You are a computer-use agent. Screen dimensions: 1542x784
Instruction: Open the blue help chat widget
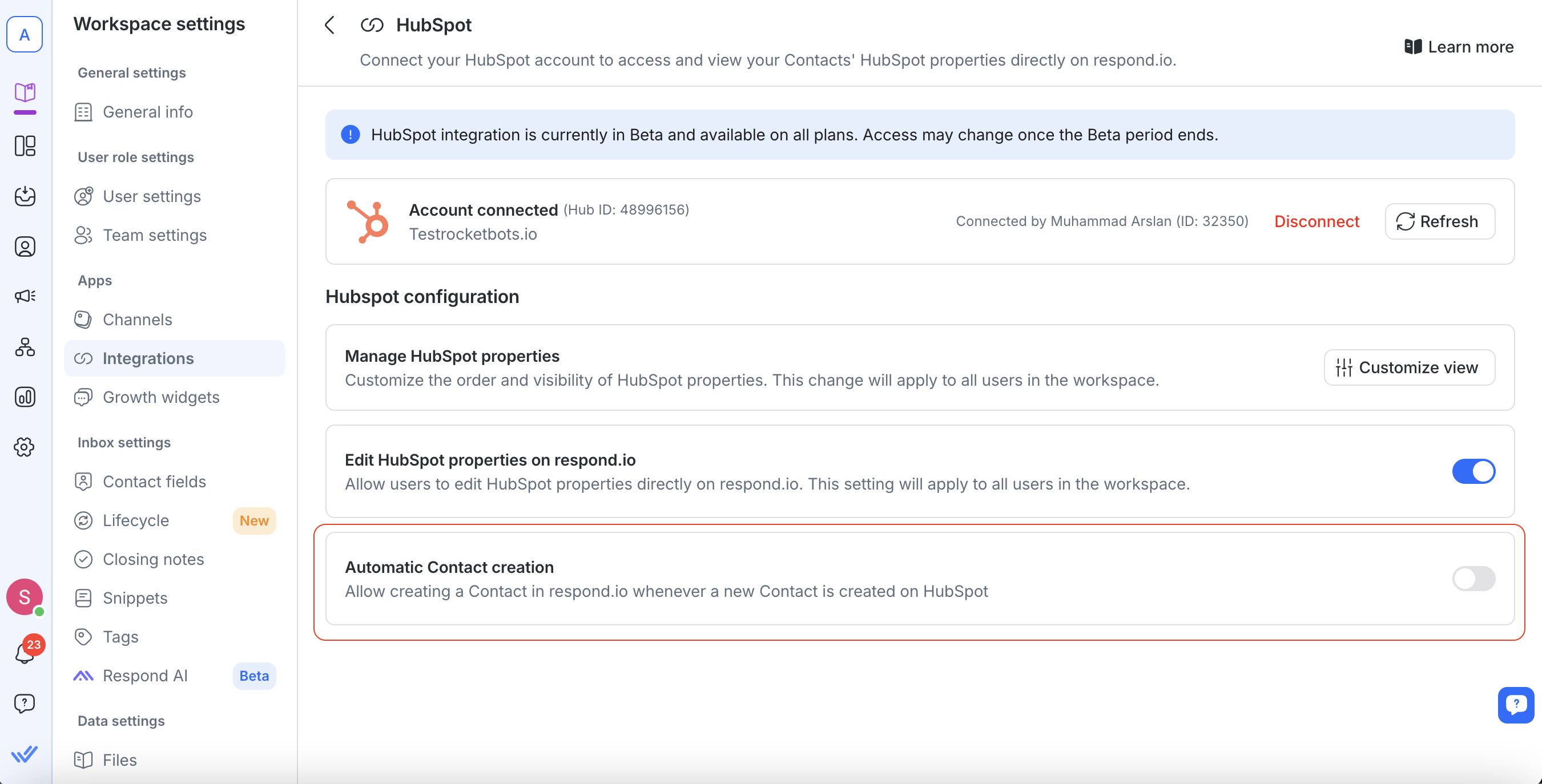tap(1516, 705)
